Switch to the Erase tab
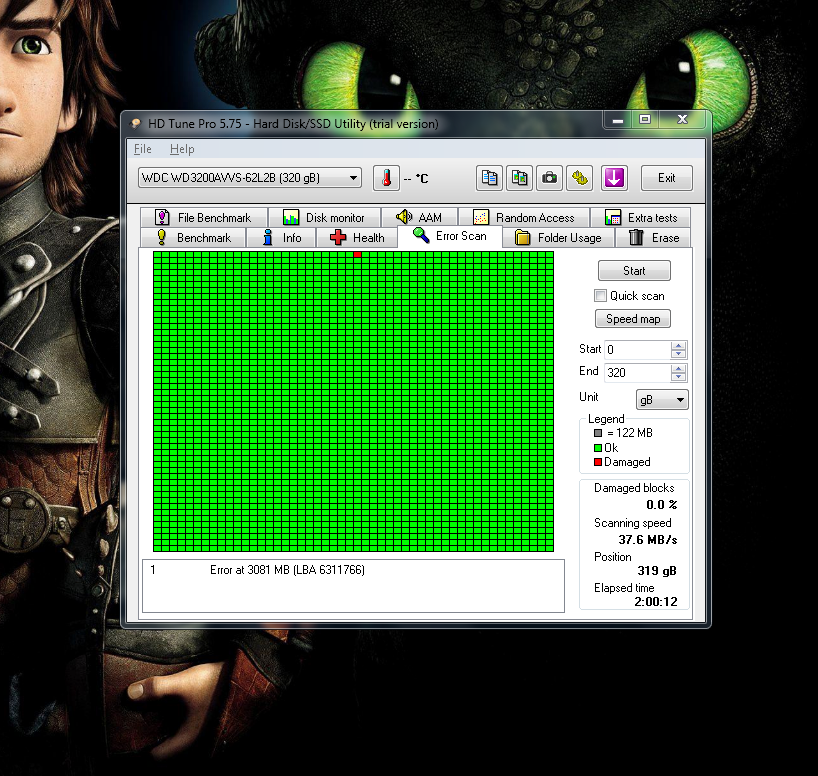This screenshot has width=818, height=776. pyautogui.click(x=653, y=237)
